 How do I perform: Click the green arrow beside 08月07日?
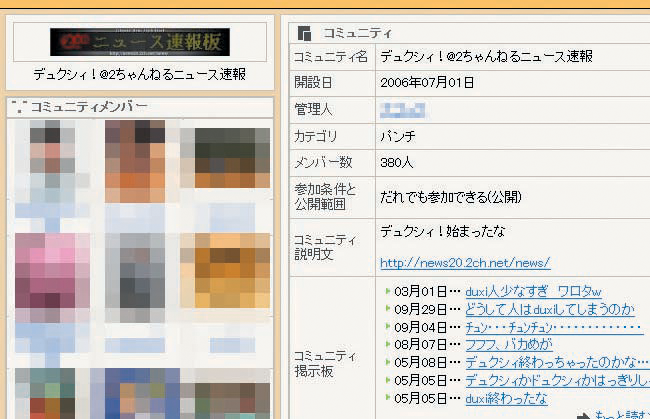click(x=388, y=344)
